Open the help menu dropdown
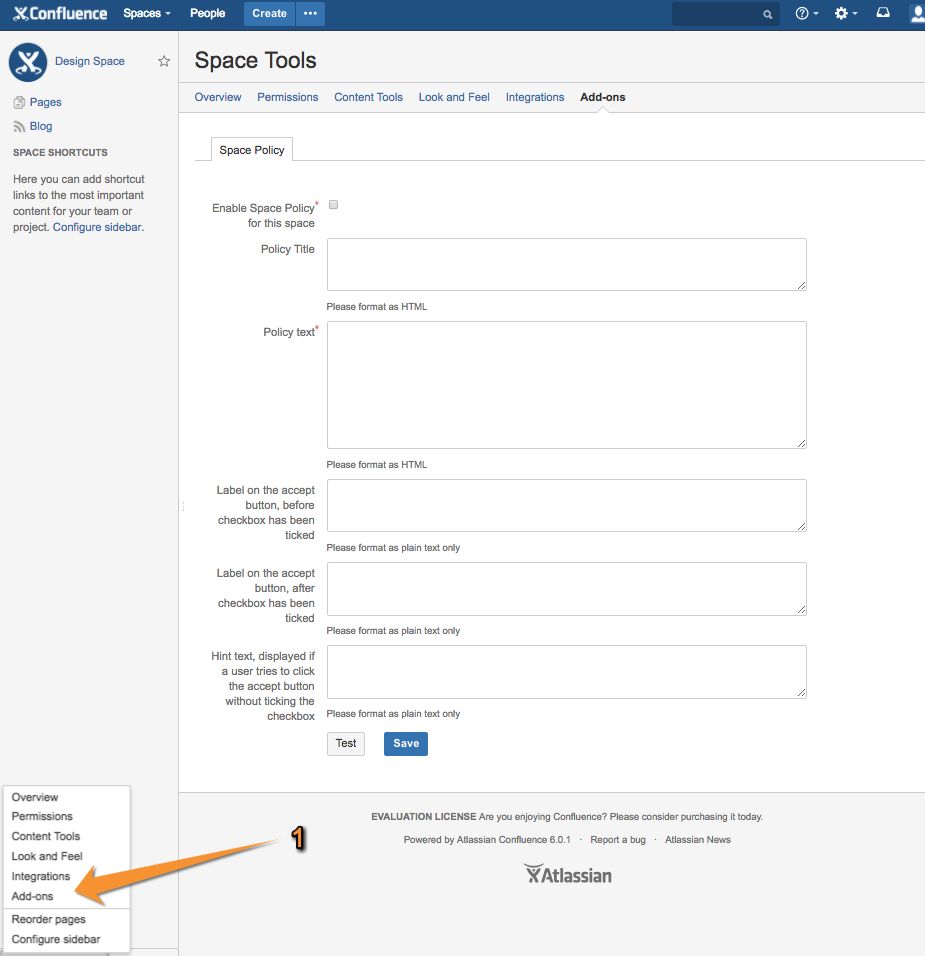This screenshot has width=925, height=956. (x=806, y=14)
